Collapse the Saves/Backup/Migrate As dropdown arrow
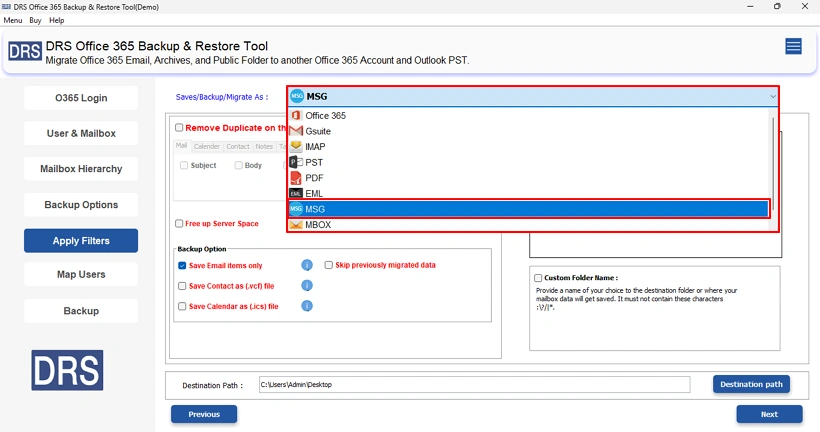Viewport: 820px width, 432px height. tap(772, 97)
